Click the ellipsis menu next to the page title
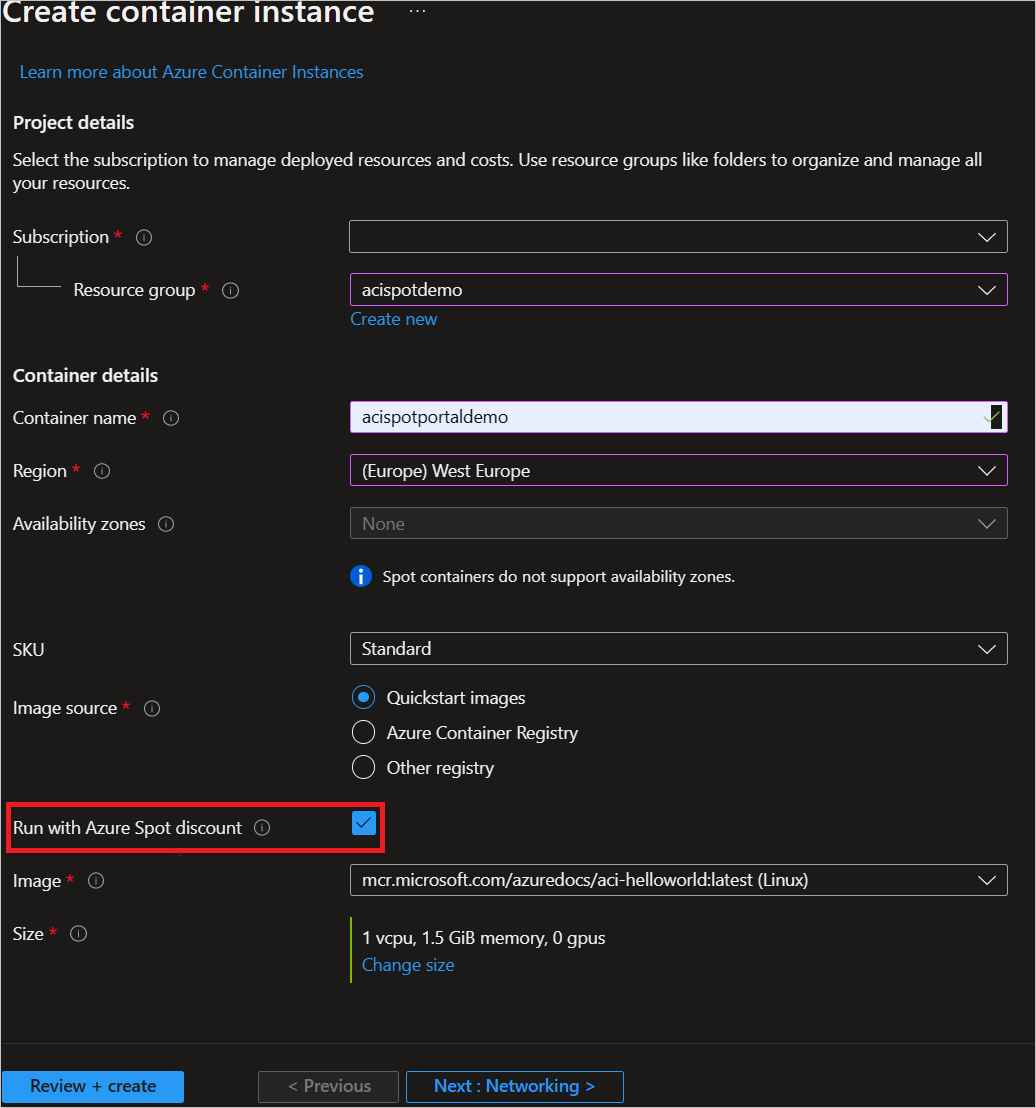 pyautogui.click(x=417, y=10)
